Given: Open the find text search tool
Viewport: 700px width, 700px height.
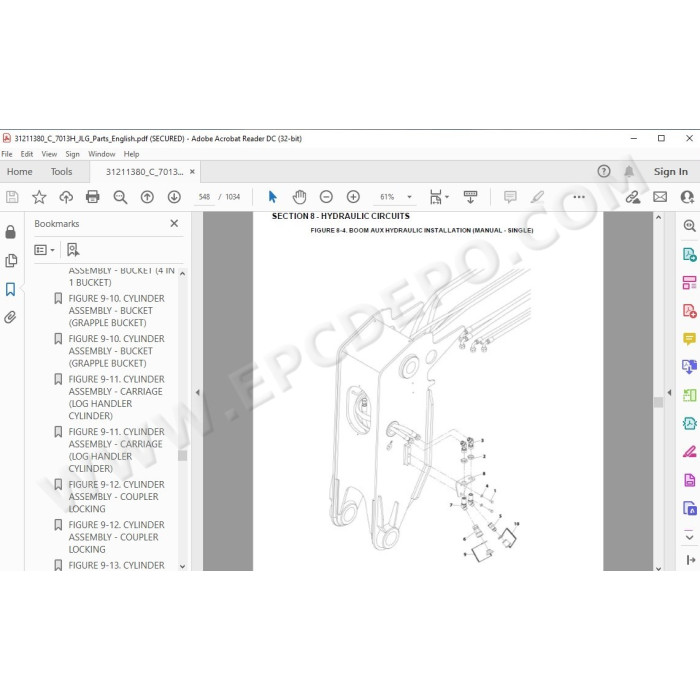Looking at the screenshot, I should (x=120, y=197).
